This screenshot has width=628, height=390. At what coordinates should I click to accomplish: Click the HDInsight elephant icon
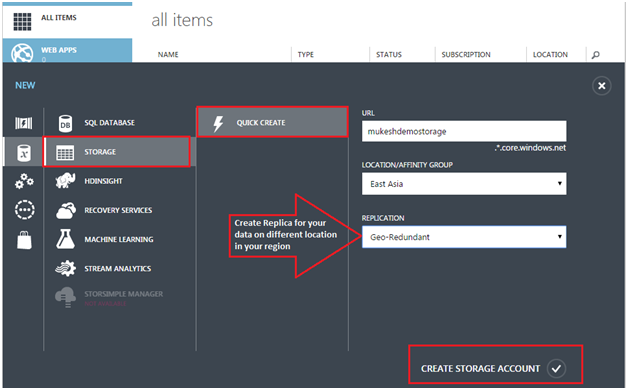click(x=65, y=181)
